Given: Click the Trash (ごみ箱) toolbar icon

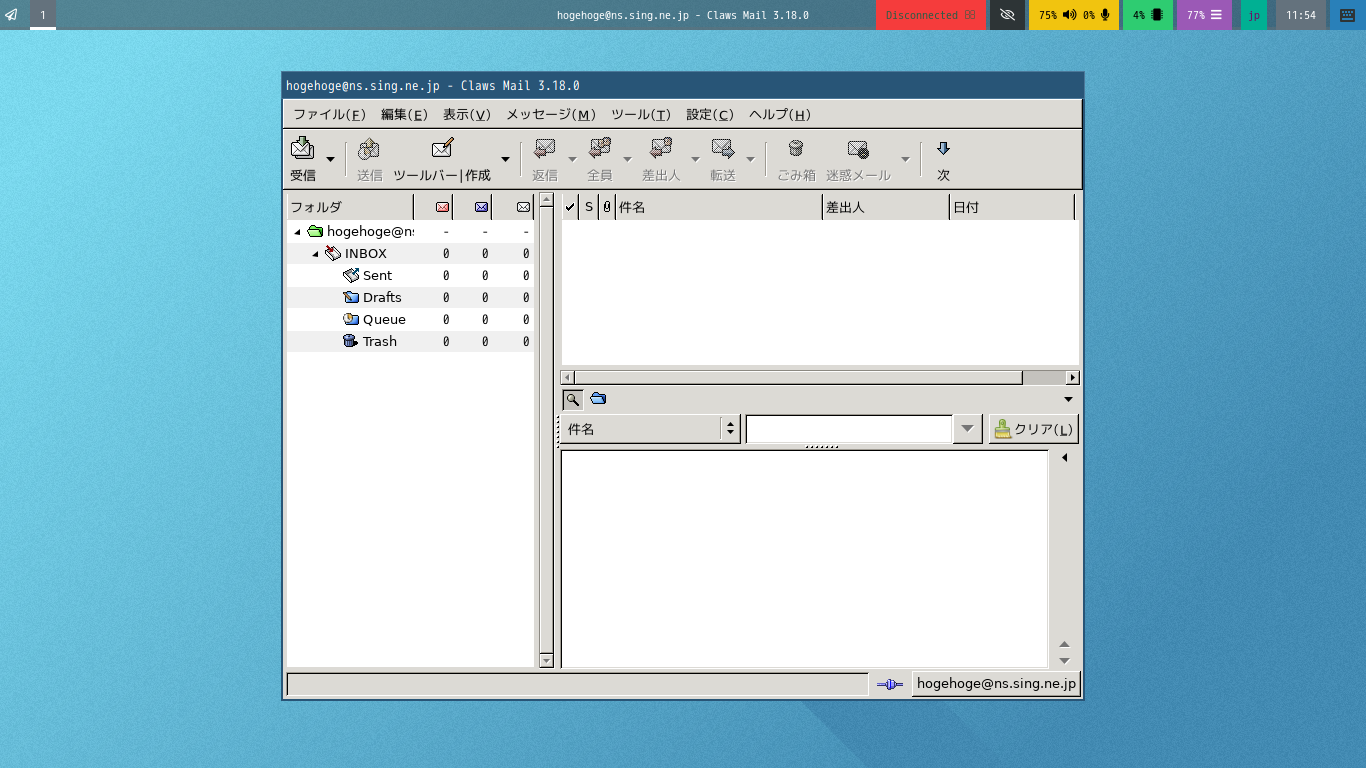Looking at the screenshot, I should tap(796, 149).
